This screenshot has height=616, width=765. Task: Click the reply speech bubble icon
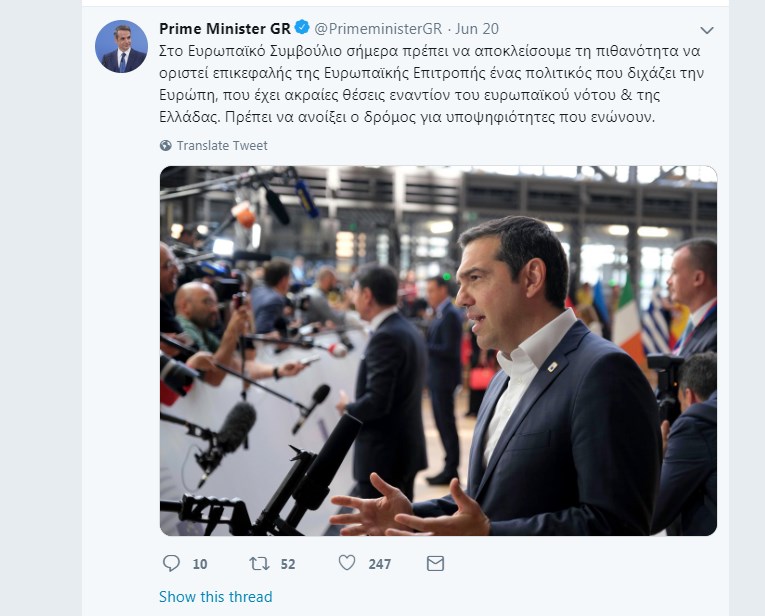(171, 563)
